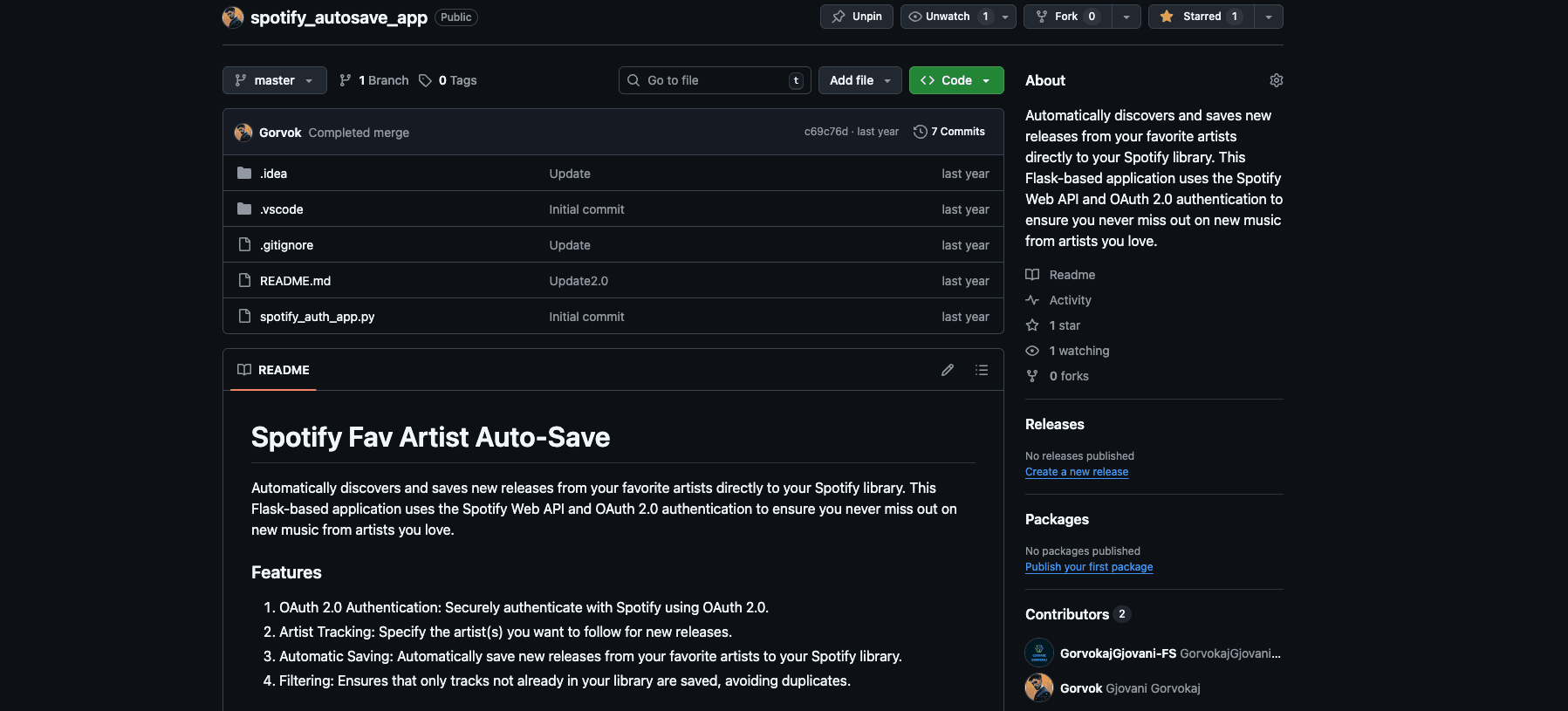The width and height of the screenshot is (1568, 711).
Task: Open the 0 forks link
Action: pos(1057,376)
